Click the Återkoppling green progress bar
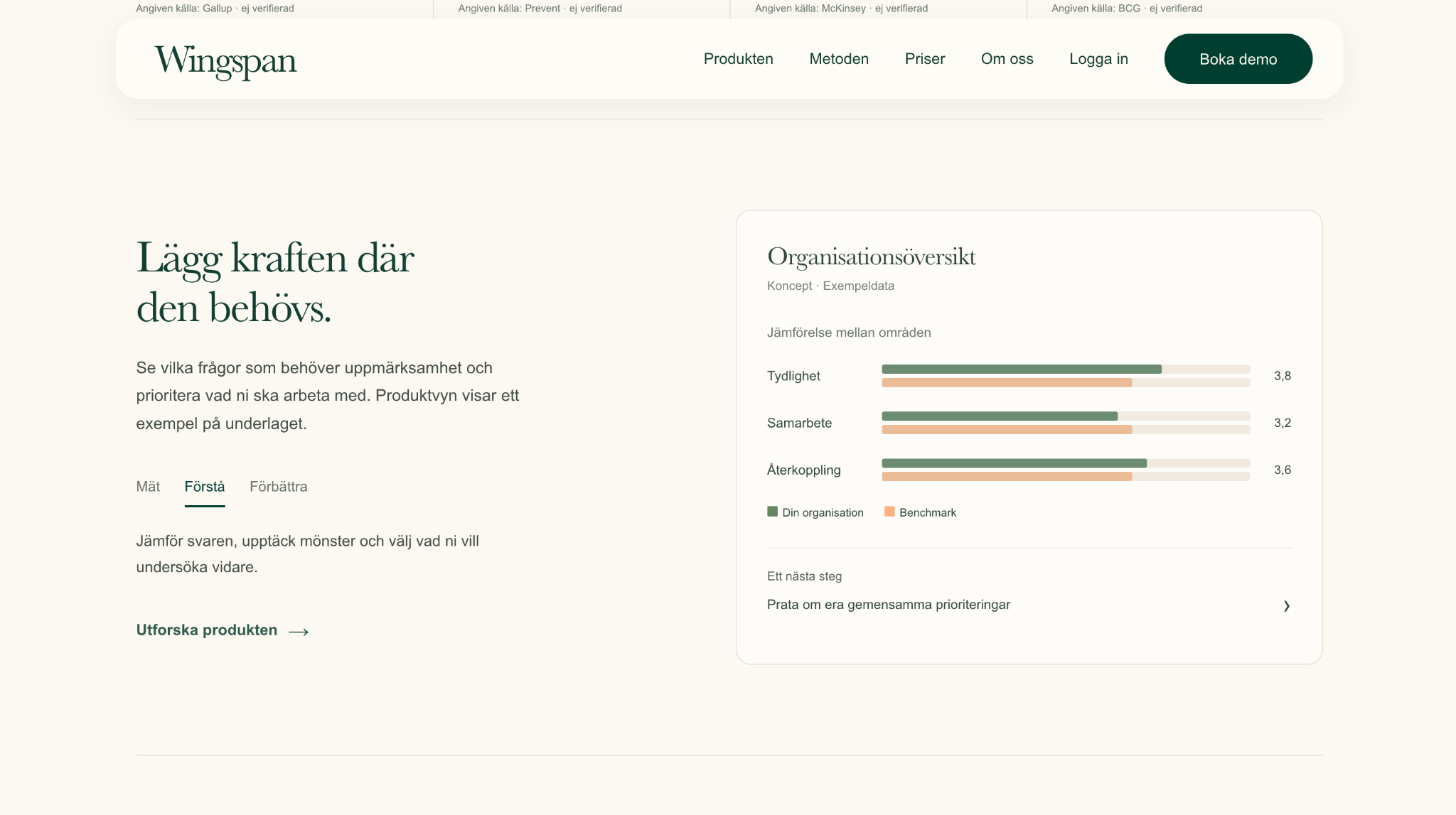Viewport: 1456px width, 815px height. 1015,463
